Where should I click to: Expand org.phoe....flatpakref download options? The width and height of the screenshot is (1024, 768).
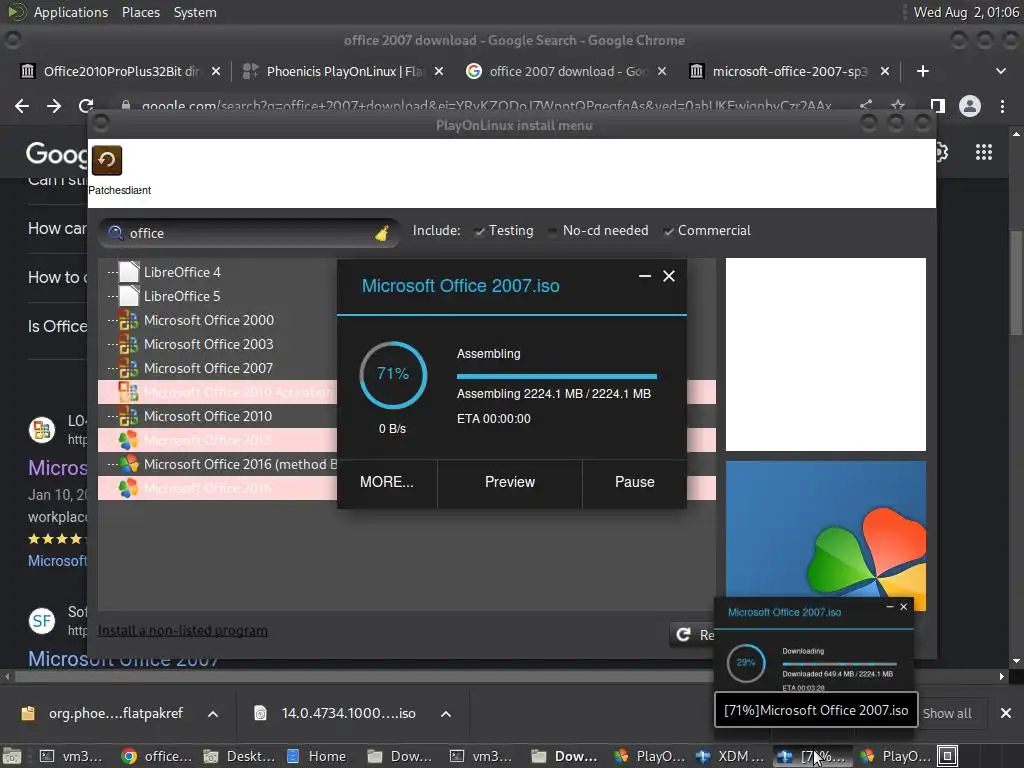(213, 714)
